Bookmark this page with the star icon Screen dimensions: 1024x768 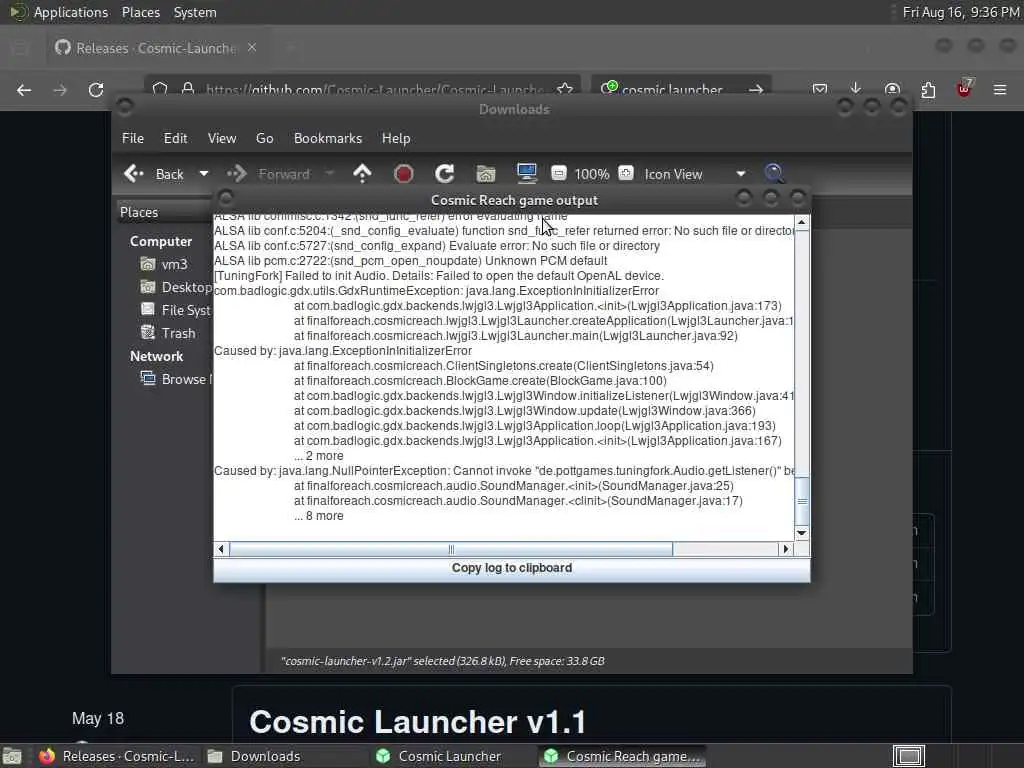[565, 89]
